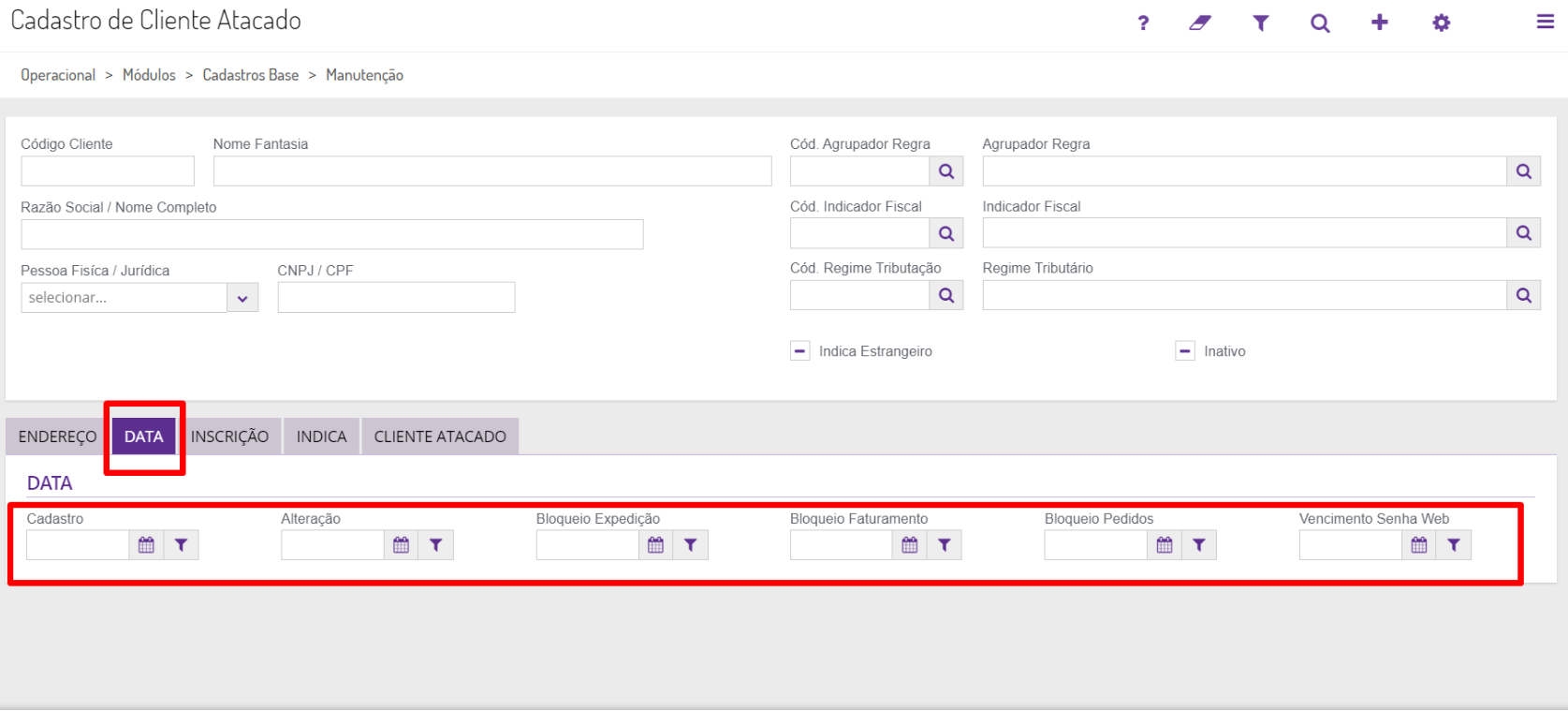Open the hamburger menu icon
The height and width of the screenshot is (711, 1568).
(1546, 22)
